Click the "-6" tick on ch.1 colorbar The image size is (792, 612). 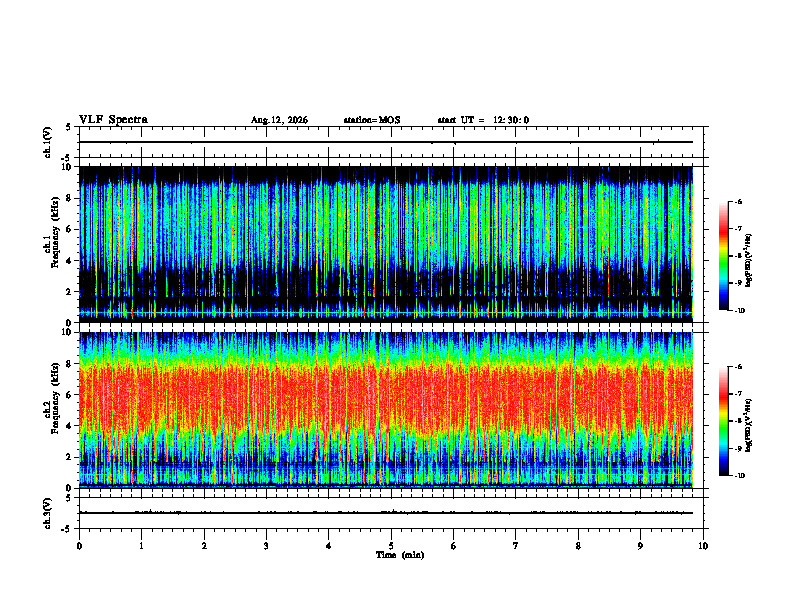[738, 201]
